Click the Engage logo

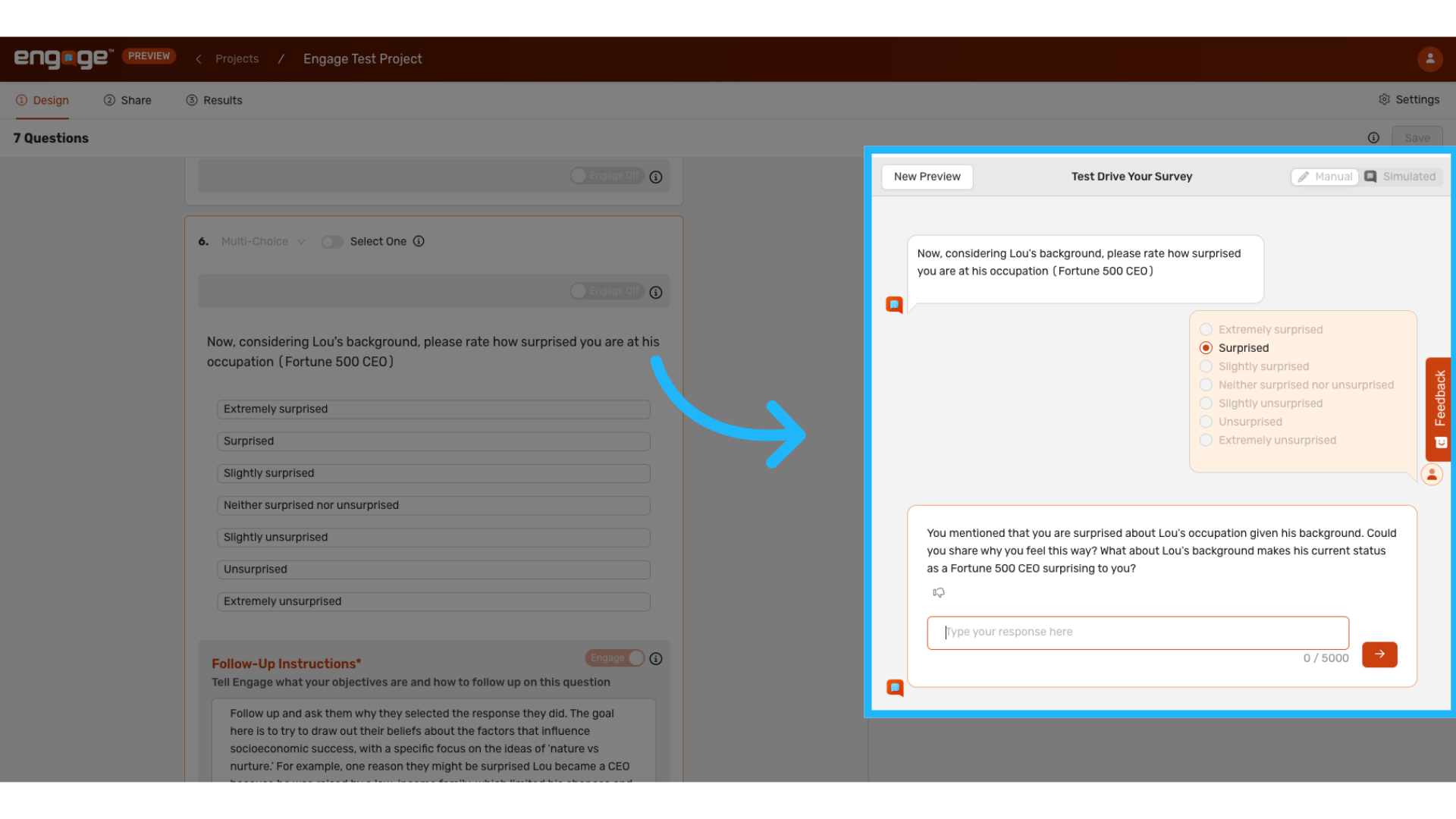point(64,58)
